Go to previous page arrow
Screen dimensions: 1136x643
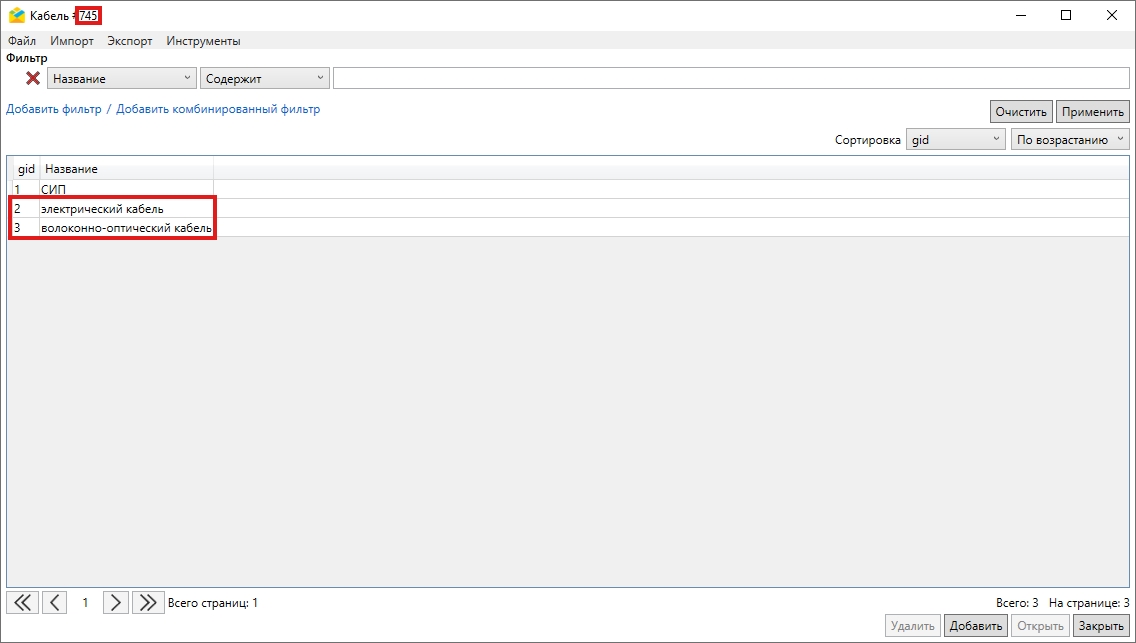(55, 602)
